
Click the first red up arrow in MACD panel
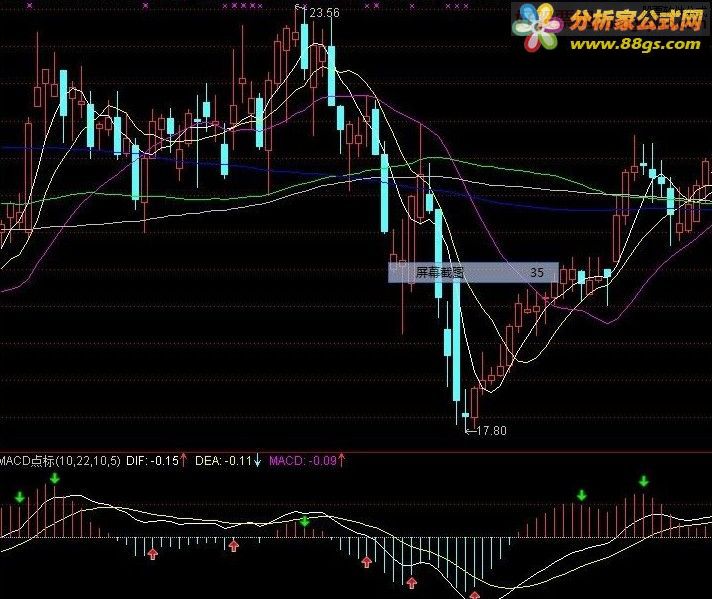pyautogui.click(x=153, y=553)
